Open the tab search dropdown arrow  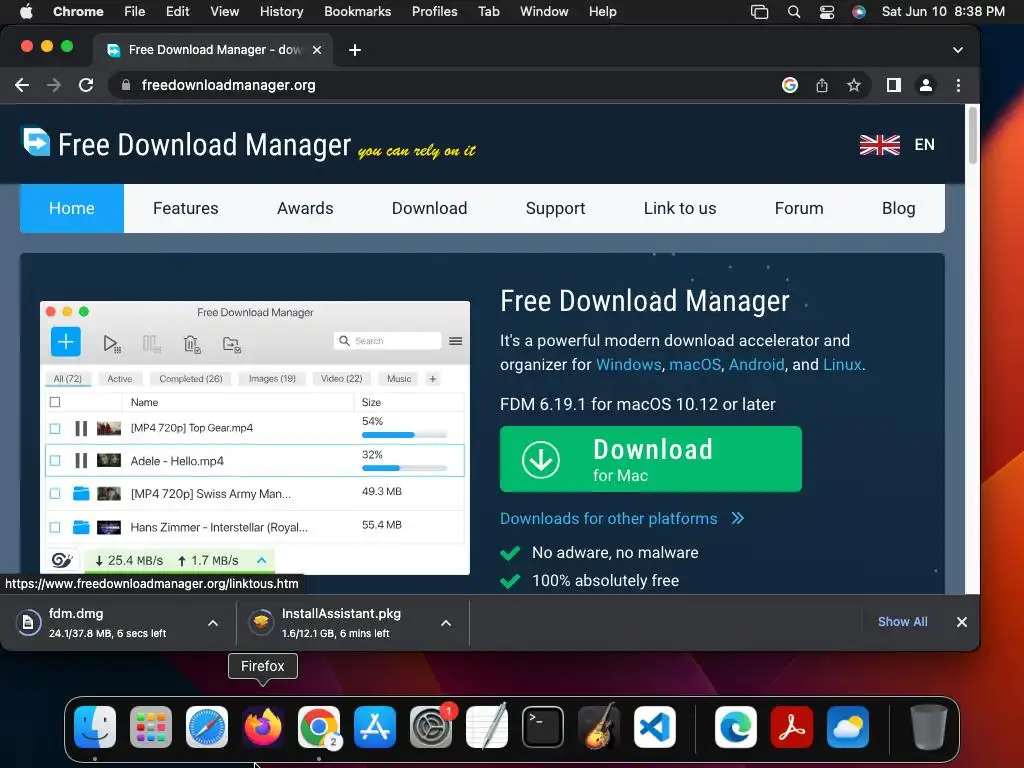[x=957, y=50]
